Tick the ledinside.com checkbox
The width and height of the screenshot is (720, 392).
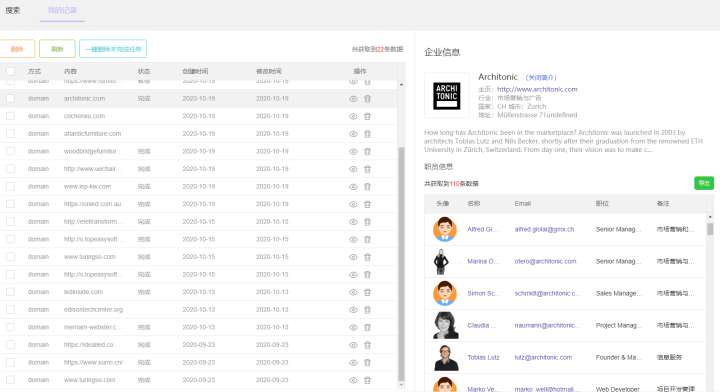10,292
